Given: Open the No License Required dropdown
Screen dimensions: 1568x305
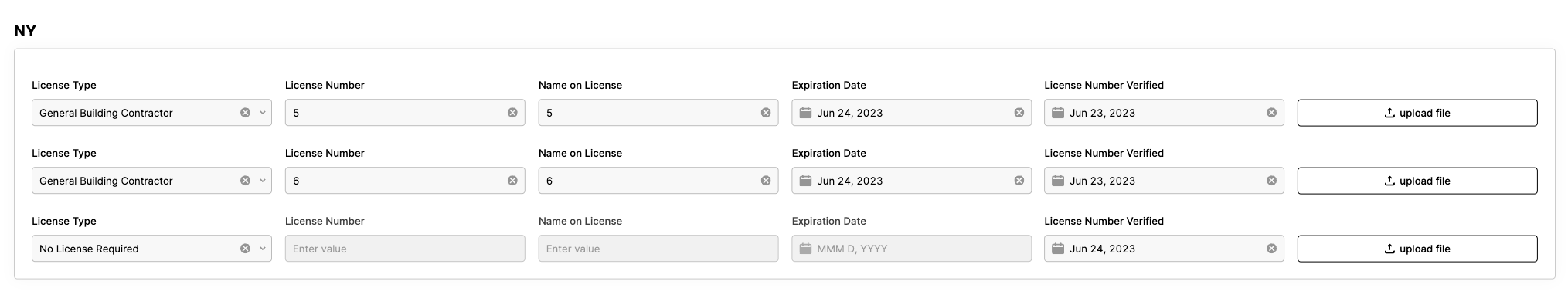Looking at the screenshot, I should (151, 249).
